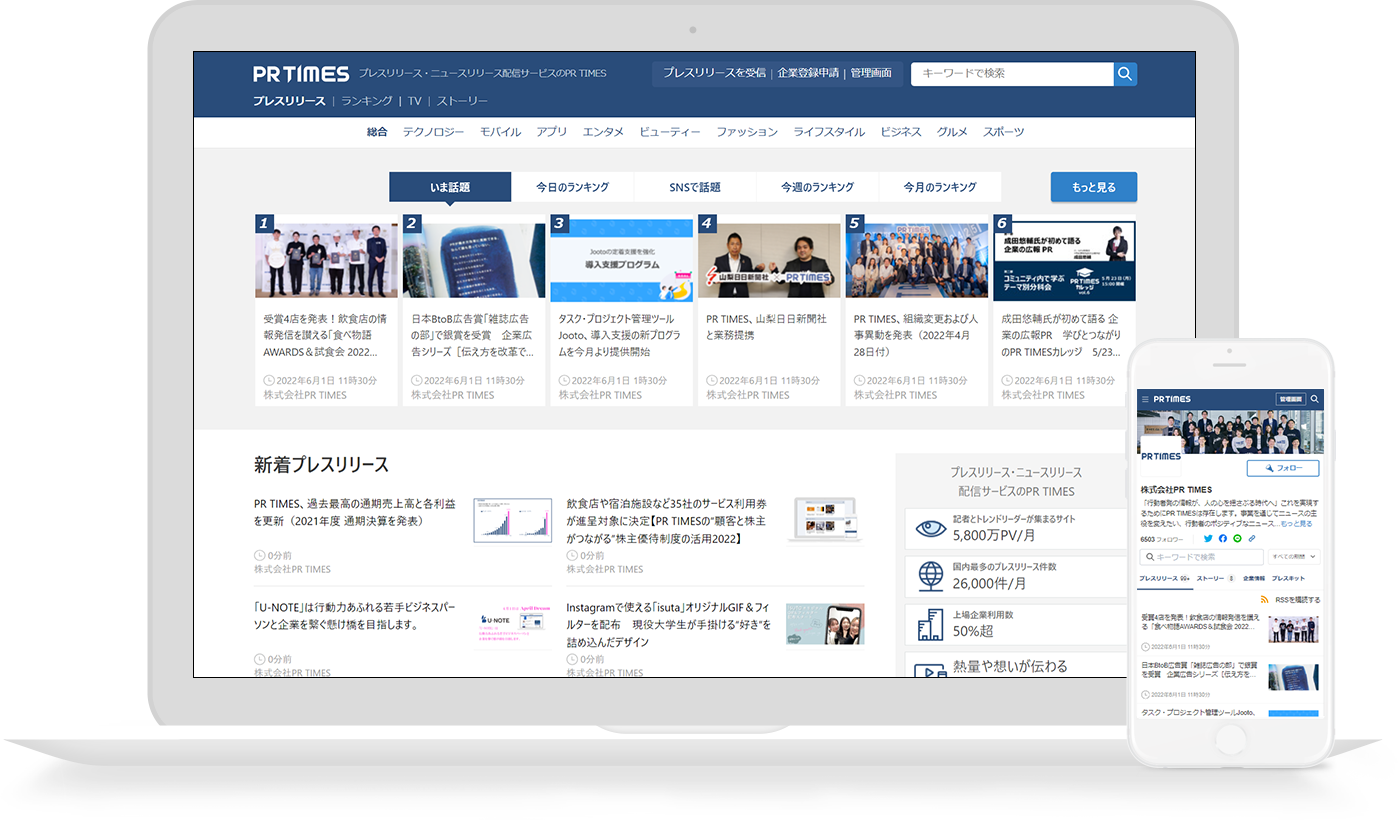Screen dimensions: 1398x820
Task: Click the PR TIMES logo in the laptop header
Action: [301, 74]
